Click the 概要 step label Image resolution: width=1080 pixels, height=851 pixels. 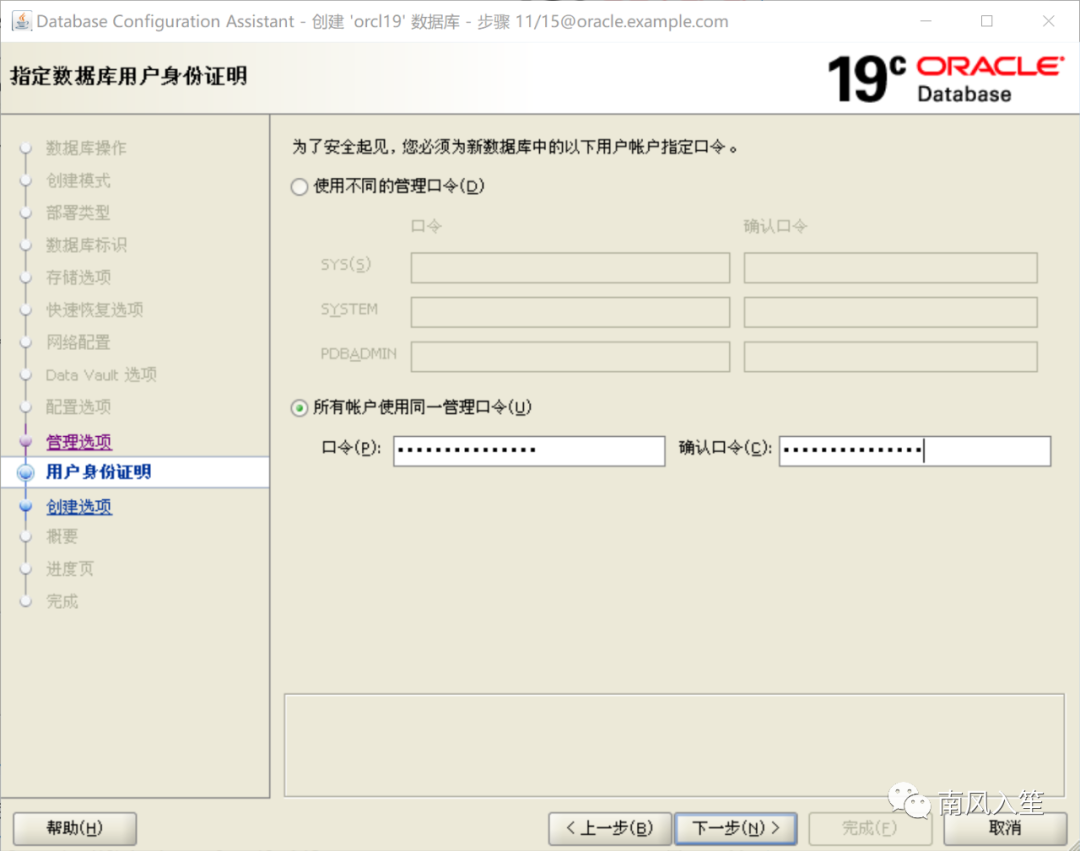pos(62,536)
